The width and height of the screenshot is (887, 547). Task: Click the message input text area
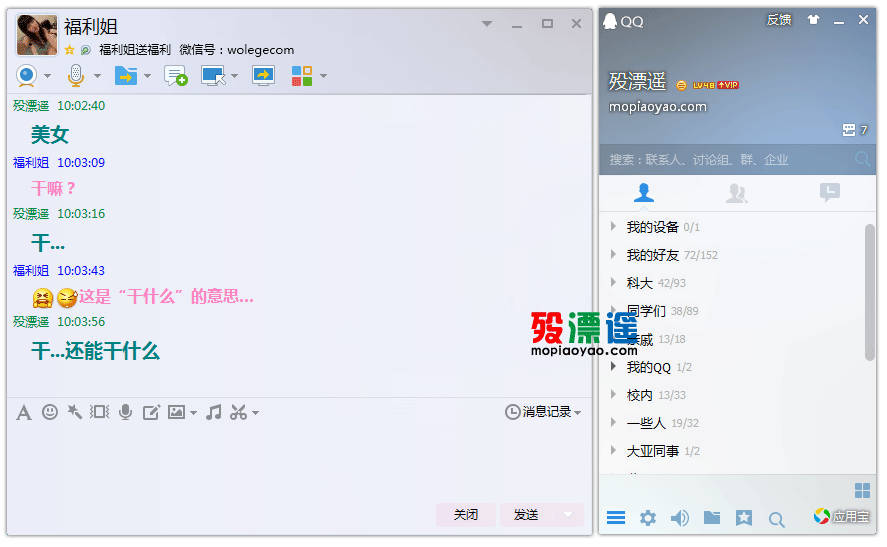click(x=299, y=462)
